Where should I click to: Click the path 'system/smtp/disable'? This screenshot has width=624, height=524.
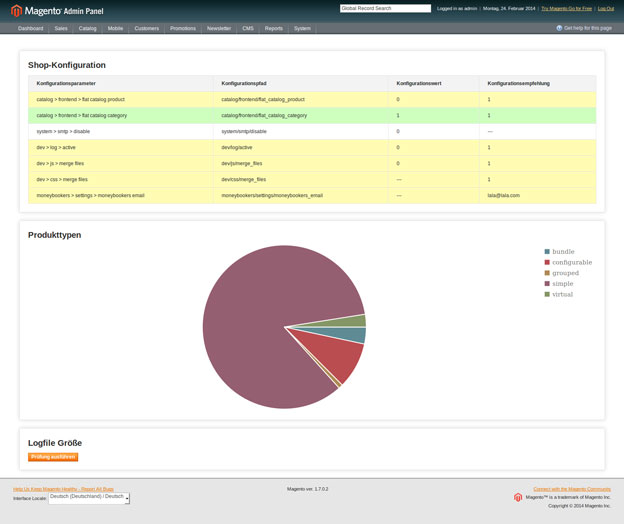[x=244, y=131]
